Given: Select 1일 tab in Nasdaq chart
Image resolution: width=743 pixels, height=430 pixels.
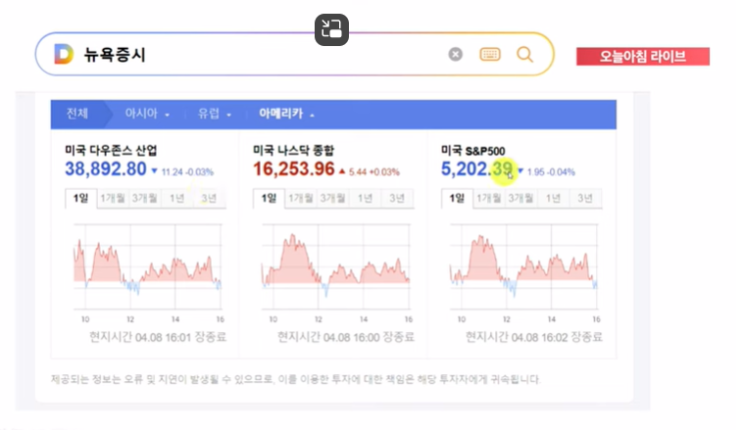Looking at the screenshot, I should (269, 198).
